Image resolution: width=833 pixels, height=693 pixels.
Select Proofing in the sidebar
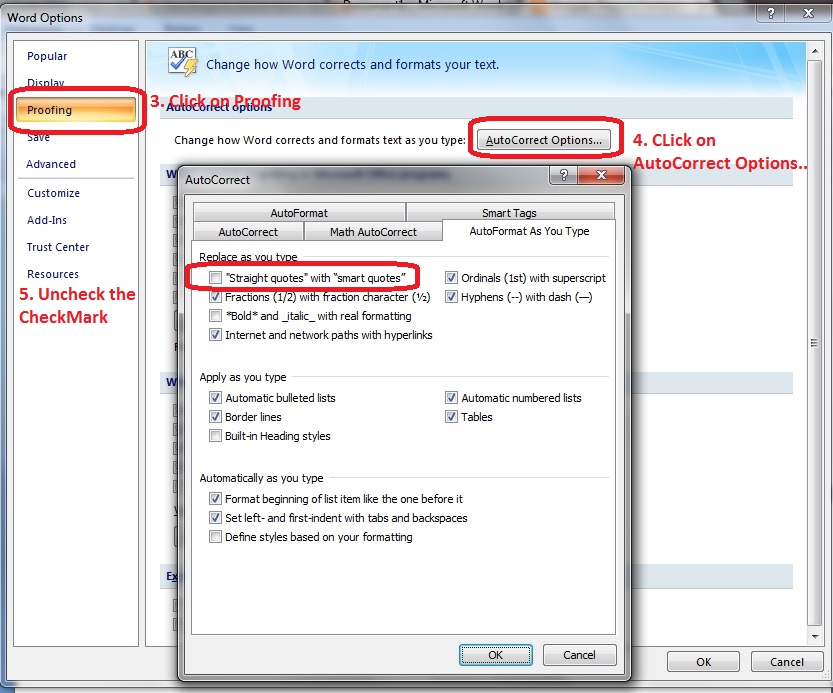tap(48, 111)
